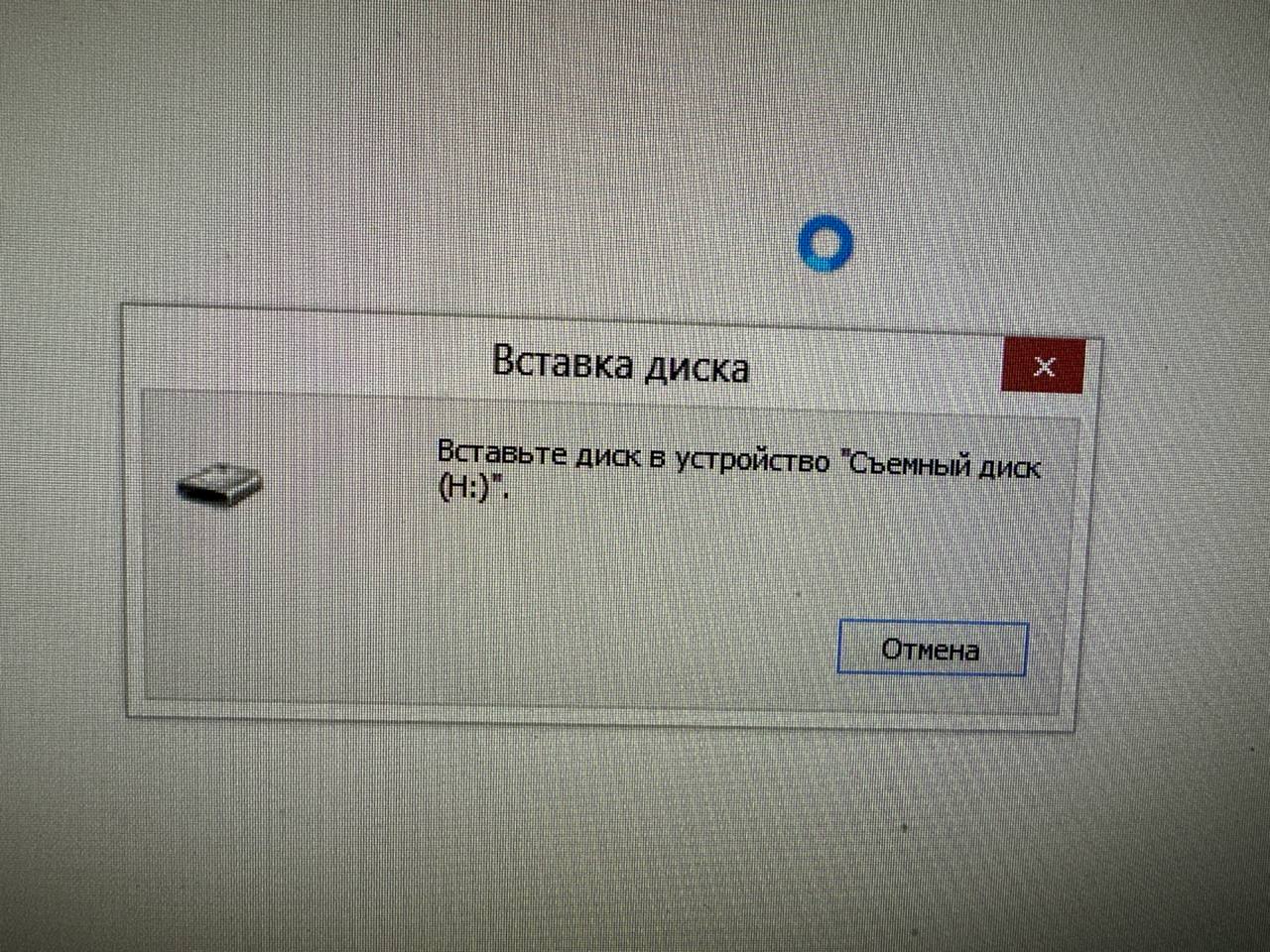Click the Отмена button
This screenshot has height=952, width=1270.
[x=932, y=649]
